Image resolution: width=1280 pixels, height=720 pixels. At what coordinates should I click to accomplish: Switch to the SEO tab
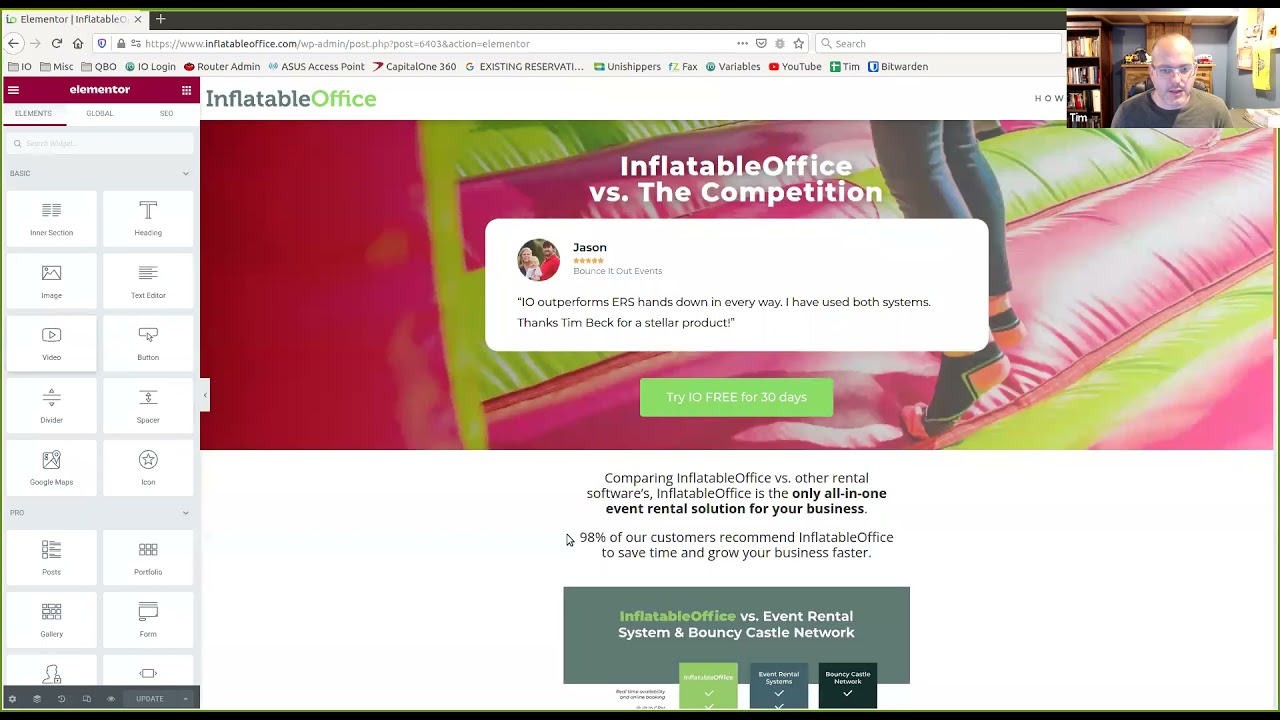166,113
